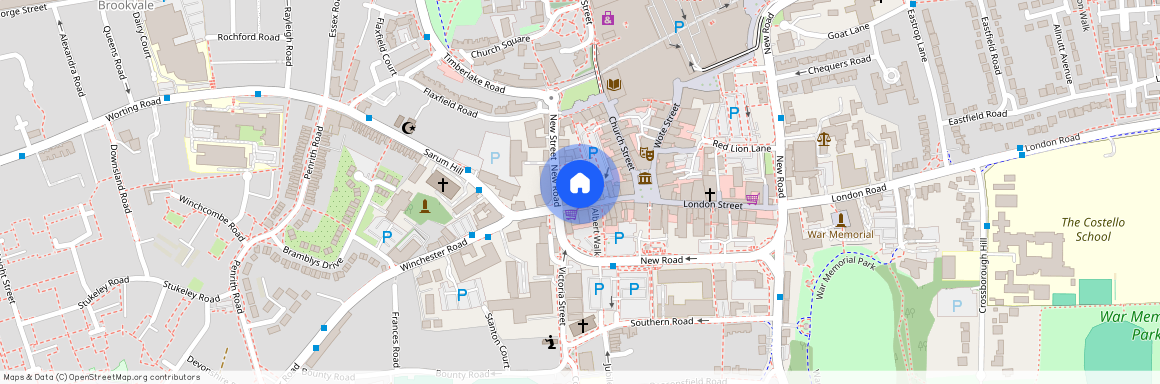The height and width of the screenshot is (384, 1160).
Task: Click the blue home location marker
Action: coord(579,184)
